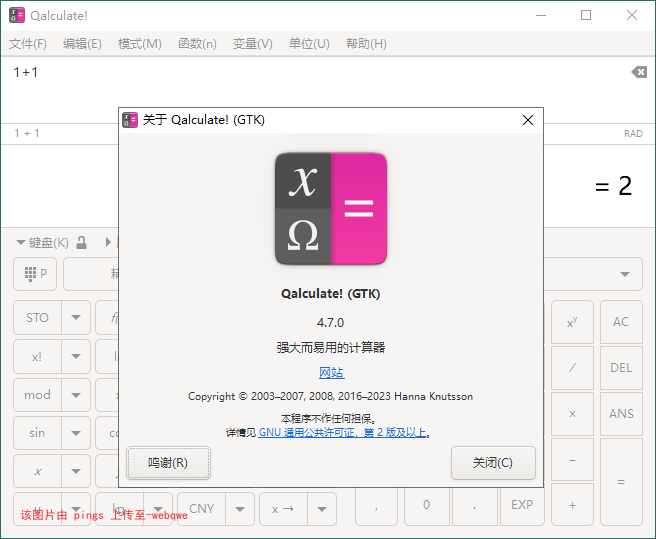Screen dimensions: 656x539
Task: Open dropdown arrow next to italic x key
Action: pyautogui.click(x=76, y=471)
